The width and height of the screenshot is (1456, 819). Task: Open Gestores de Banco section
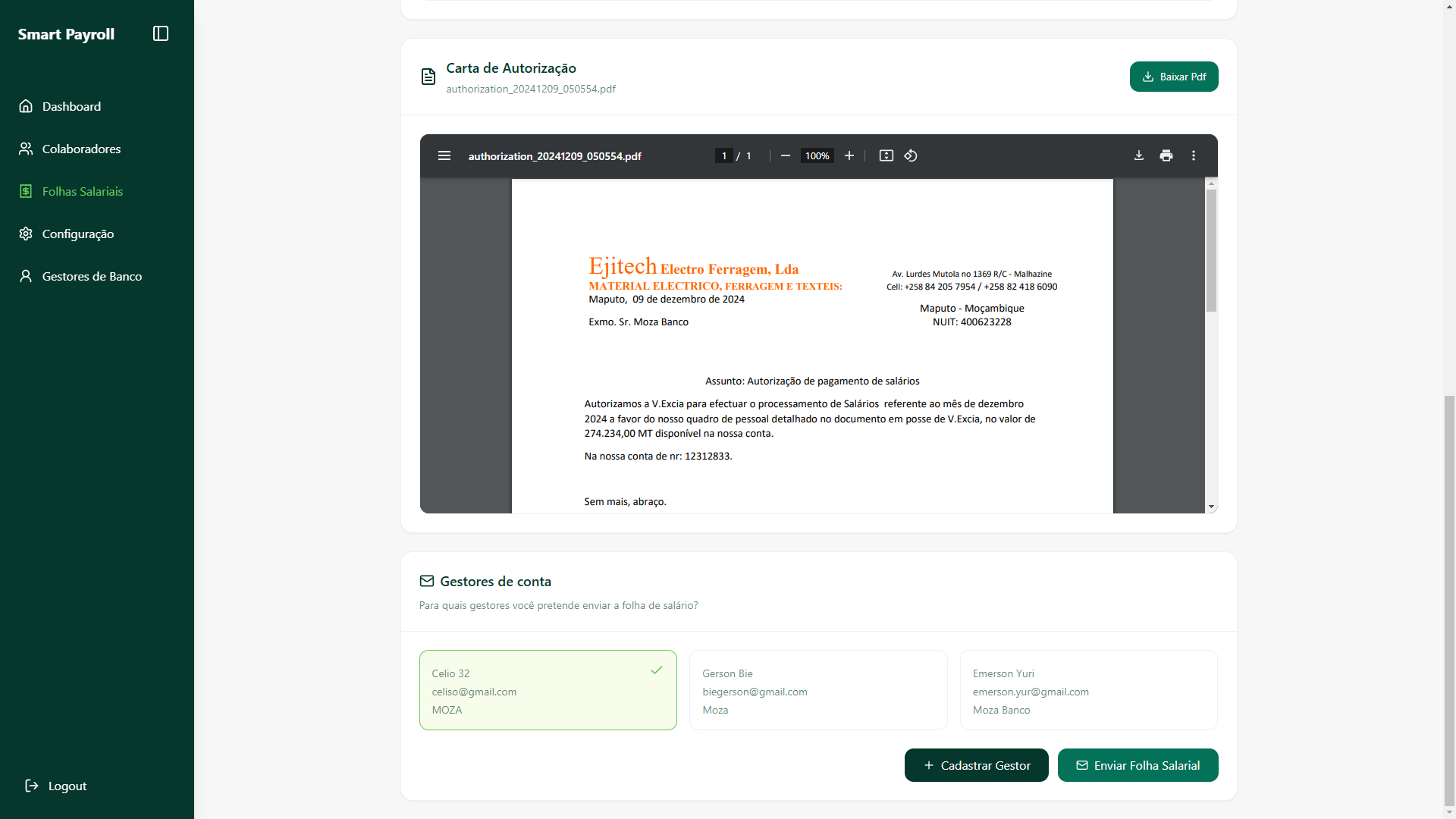[92, 276]
